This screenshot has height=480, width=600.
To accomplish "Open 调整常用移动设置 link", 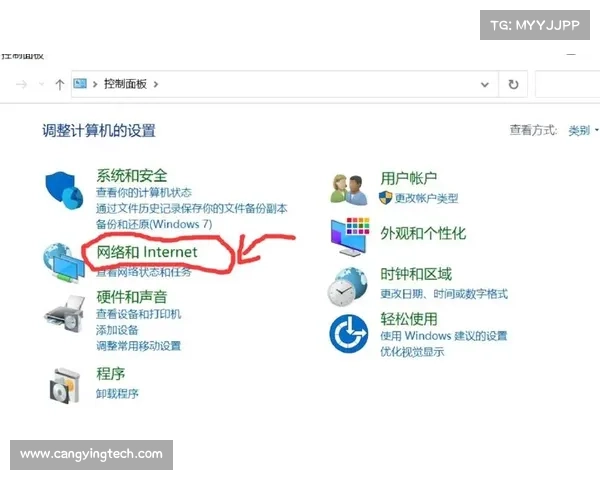I will [138, 346].
